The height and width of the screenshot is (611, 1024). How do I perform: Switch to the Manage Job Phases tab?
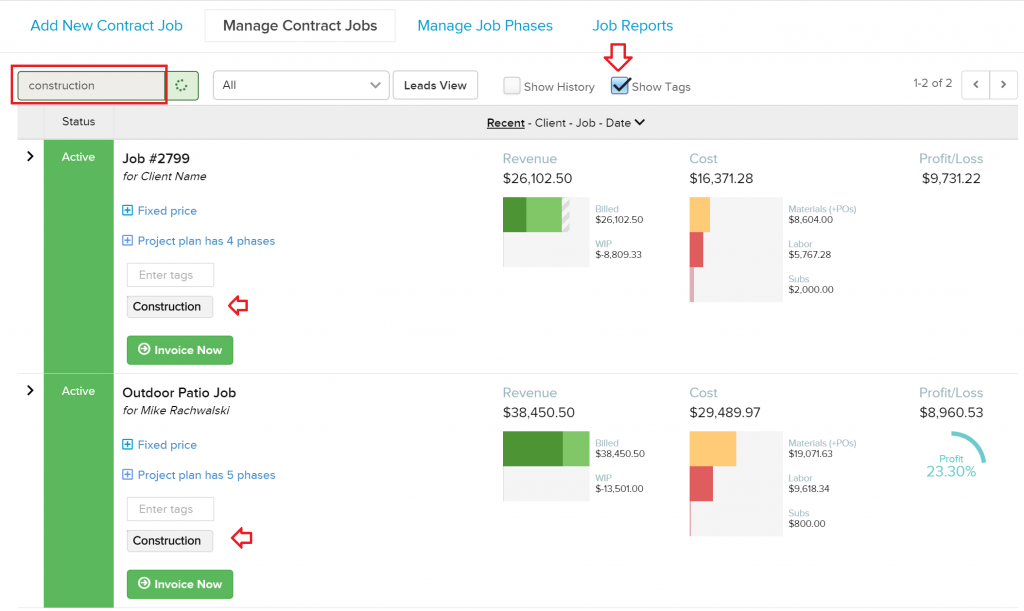point(485,25)
